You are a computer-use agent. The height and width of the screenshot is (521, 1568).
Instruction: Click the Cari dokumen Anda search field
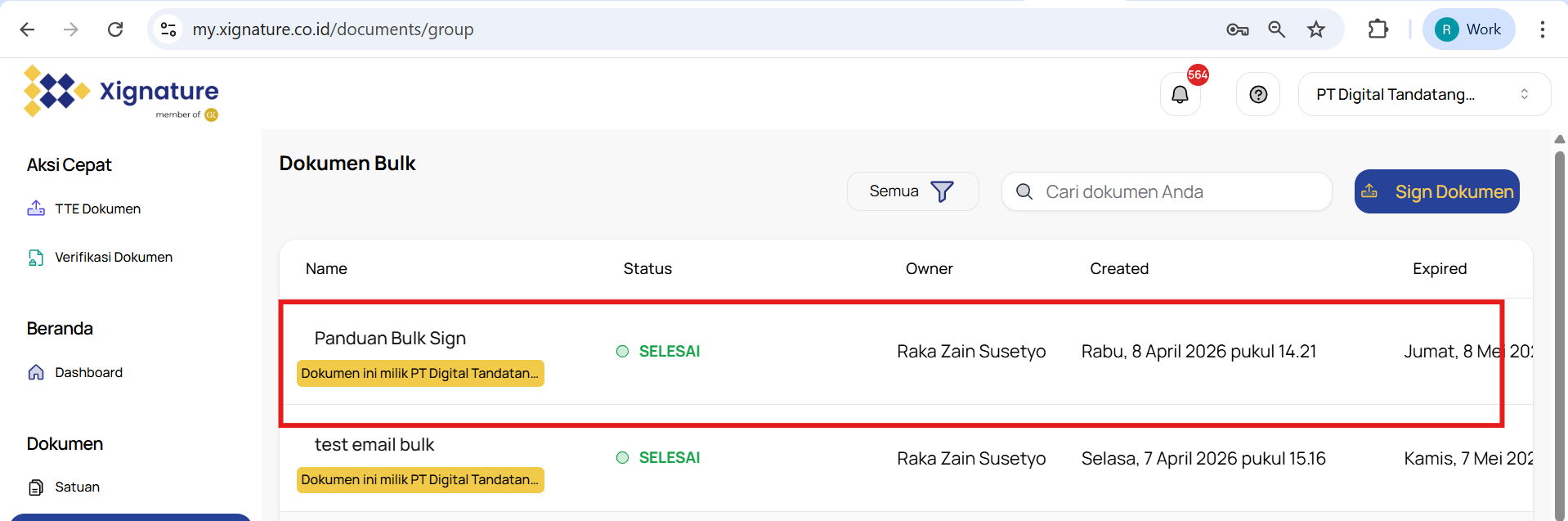[x=1177, y=191]
